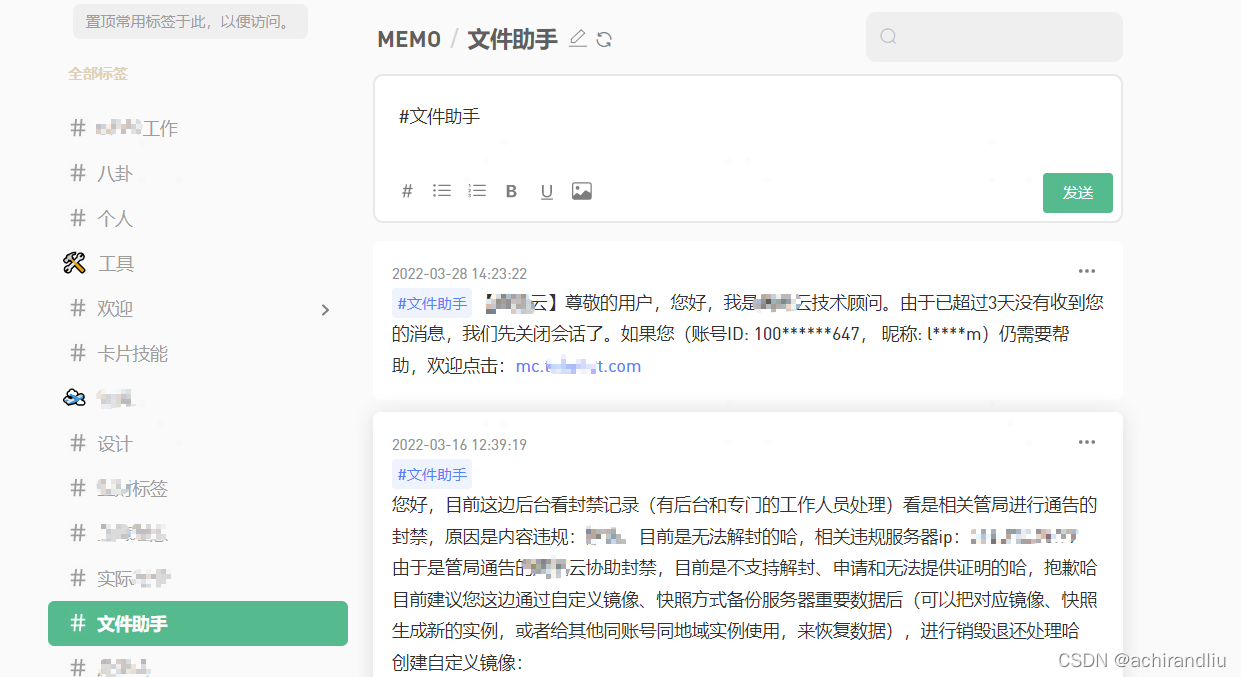Insert a bulleted list in editor

click(441, 191)
